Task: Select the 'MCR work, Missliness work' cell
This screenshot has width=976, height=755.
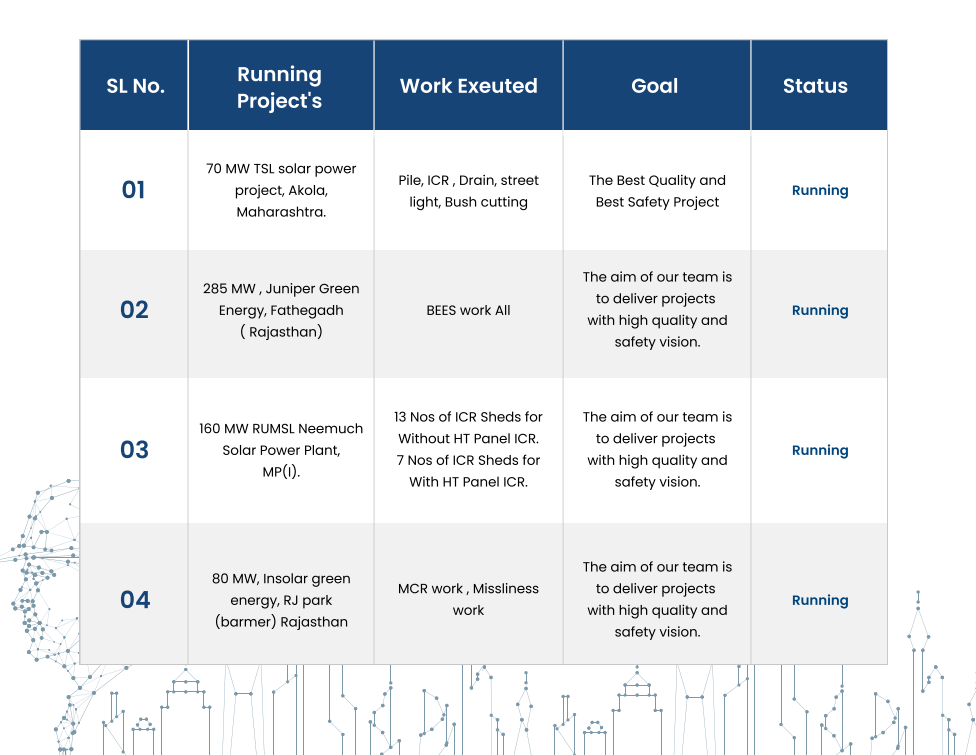Action: tap(468, 599)
